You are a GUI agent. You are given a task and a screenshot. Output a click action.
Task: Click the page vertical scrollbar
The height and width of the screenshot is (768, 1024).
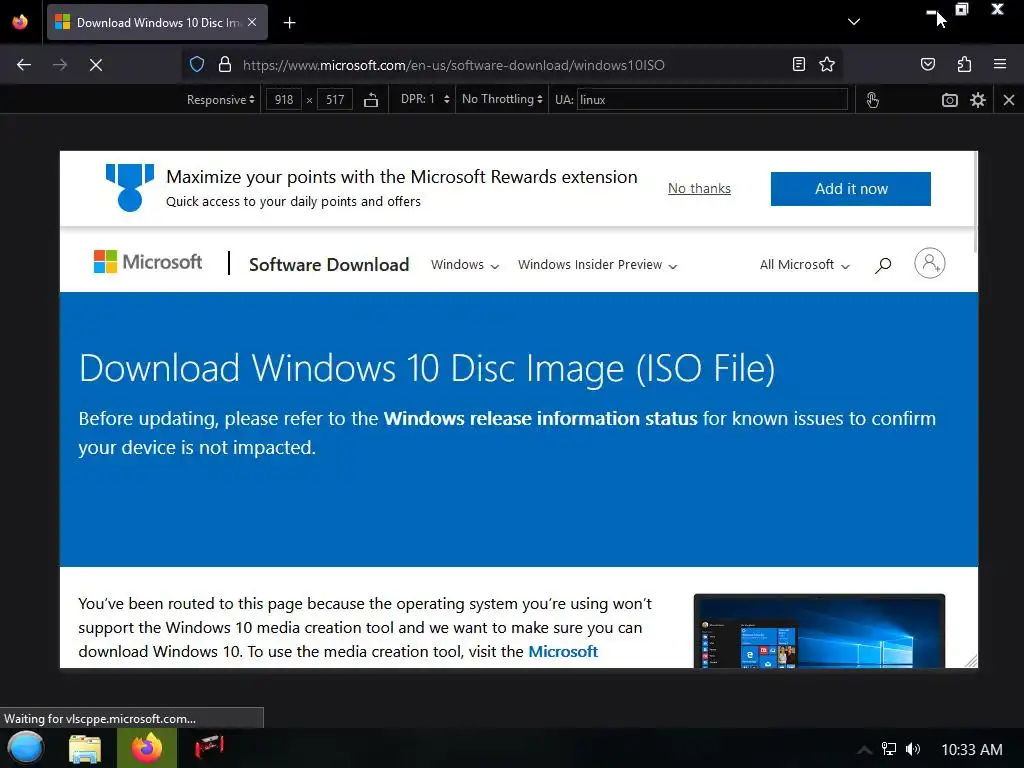(x=975, y=202)
